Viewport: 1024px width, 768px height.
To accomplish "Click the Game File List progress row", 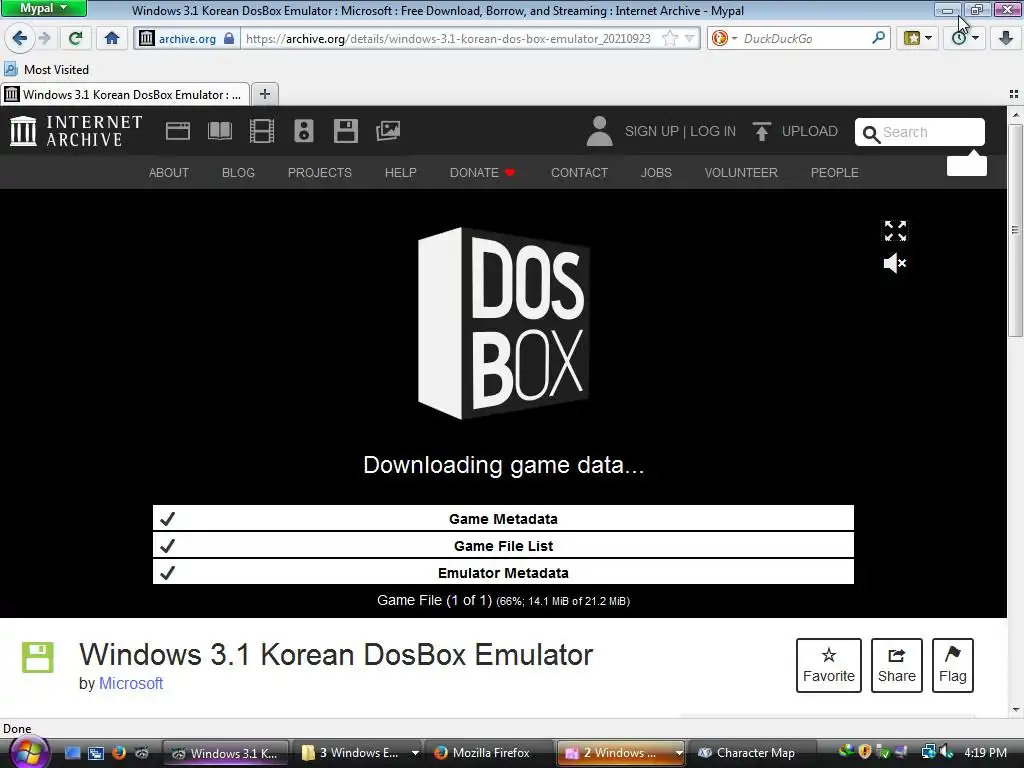I will click(503, 545).
